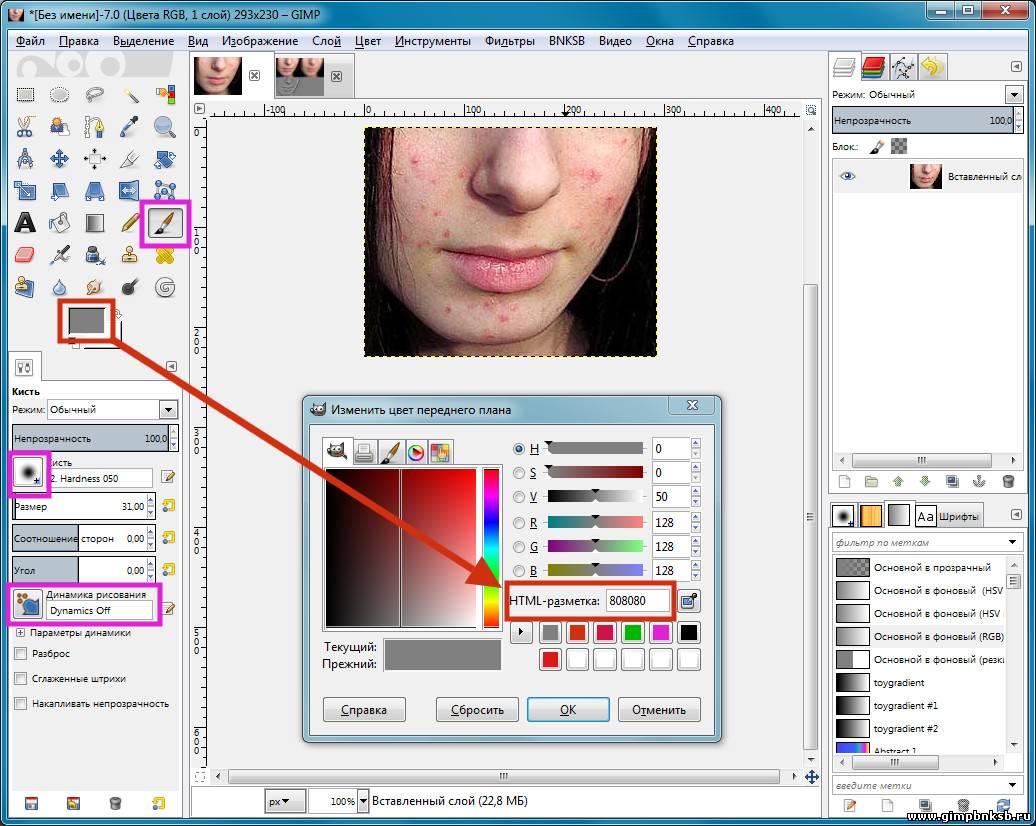The image size is (1036, 826).
Task: Click the HTML notation color picker icon
Action: coord(688,601)
